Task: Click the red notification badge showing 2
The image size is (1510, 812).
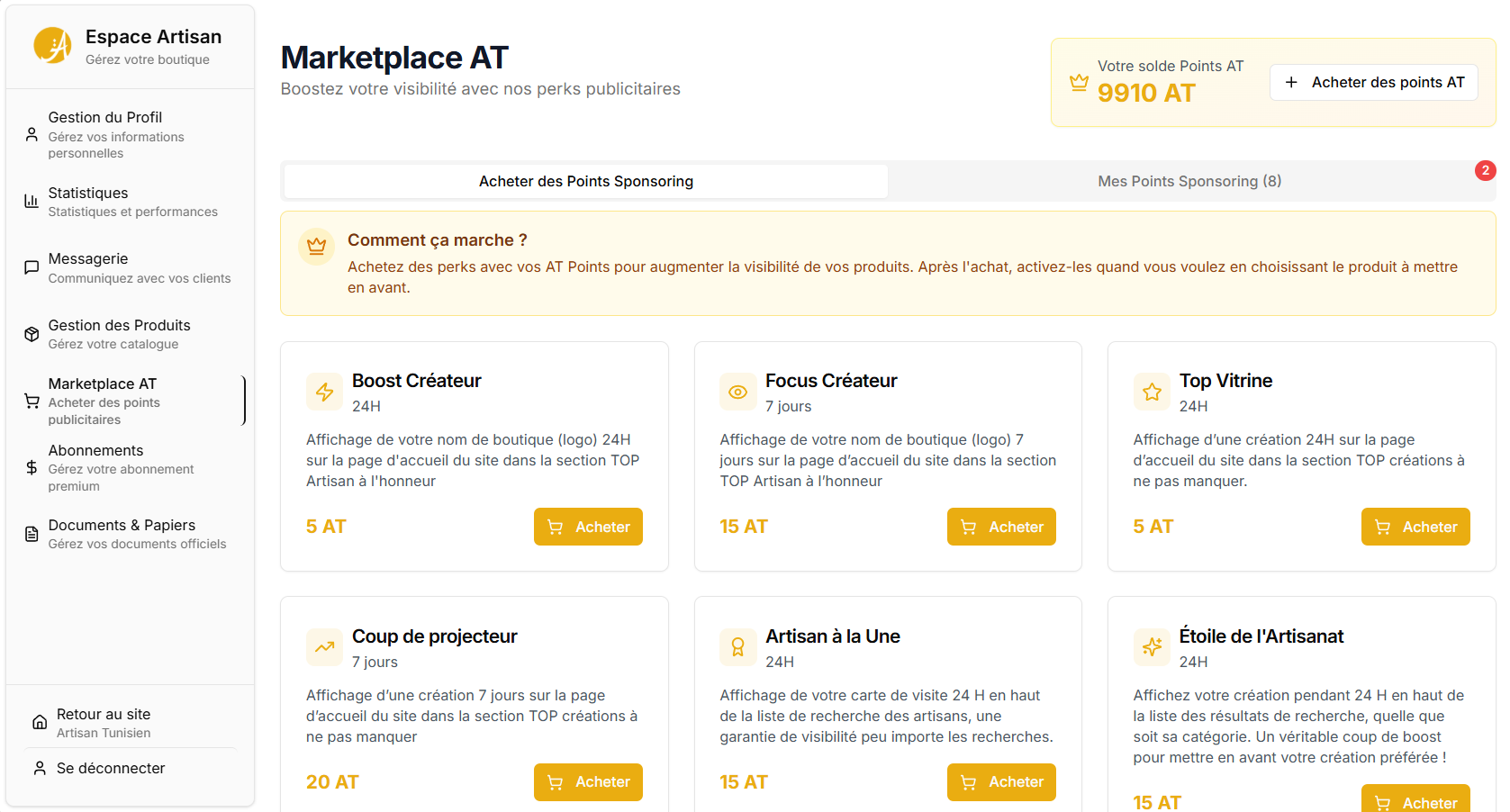Action: [1485, 170]
